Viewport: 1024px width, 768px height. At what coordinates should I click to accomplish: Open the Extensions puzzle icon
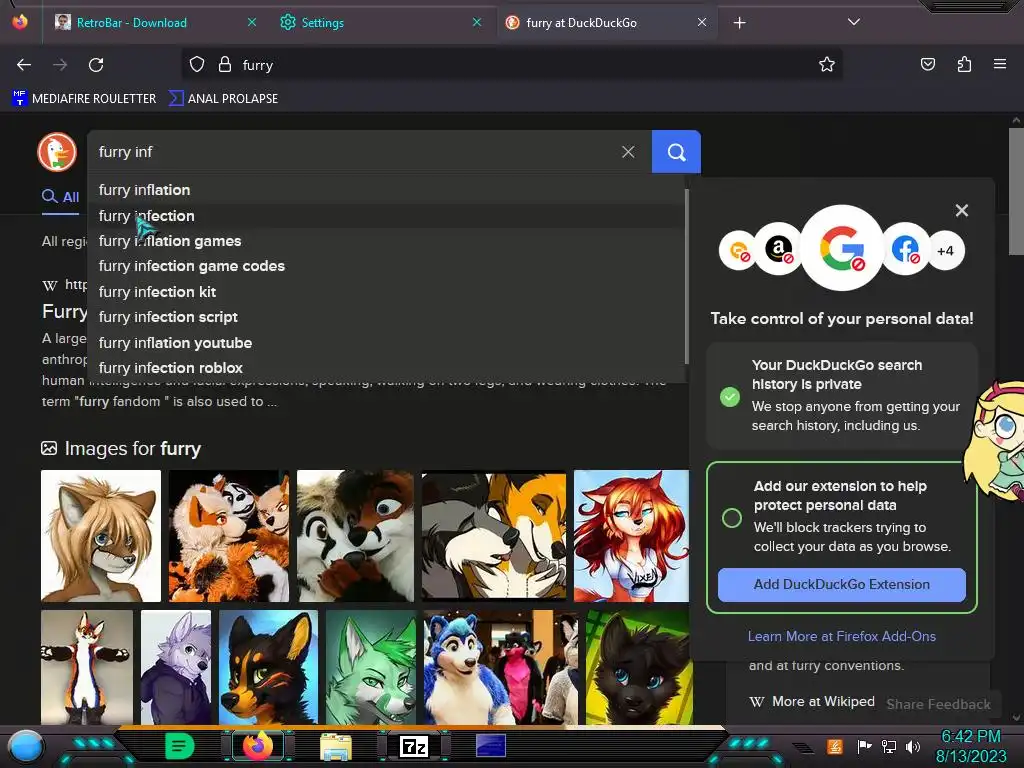point(964,64)
